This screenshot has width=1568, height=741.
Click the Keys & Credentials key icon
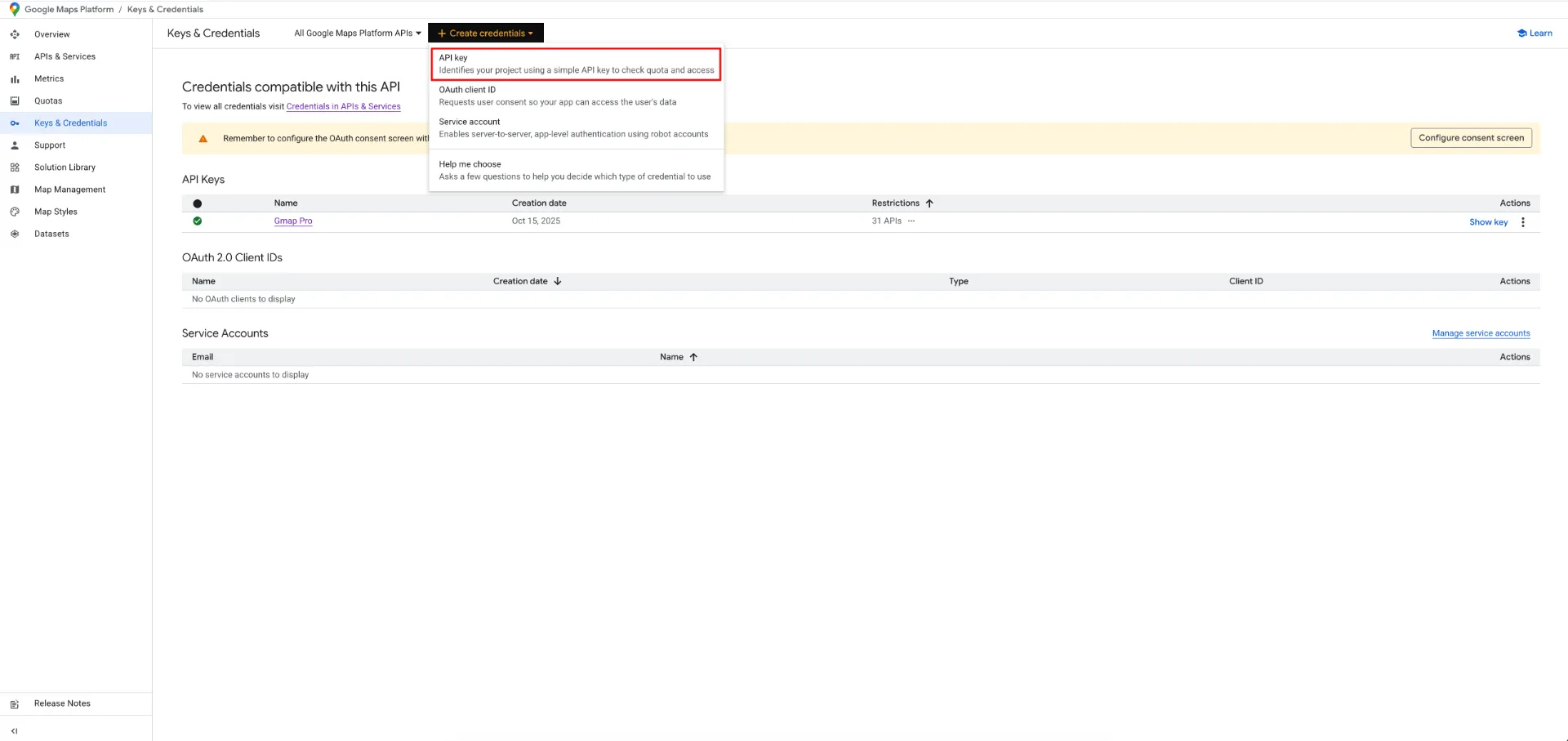click(x=15, y=123)
